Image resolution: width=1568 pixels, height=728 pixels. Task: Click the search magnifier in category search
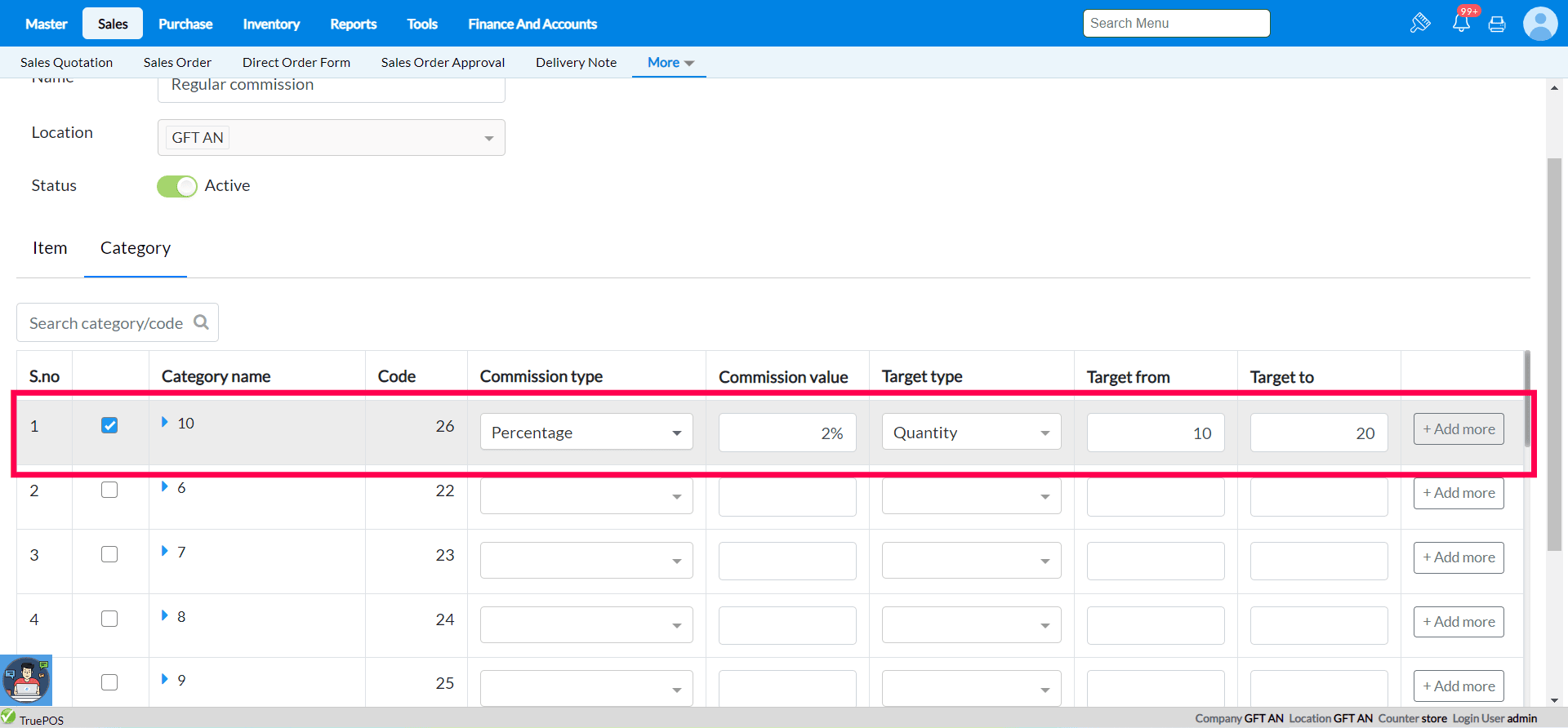click(x=201, y=322)
